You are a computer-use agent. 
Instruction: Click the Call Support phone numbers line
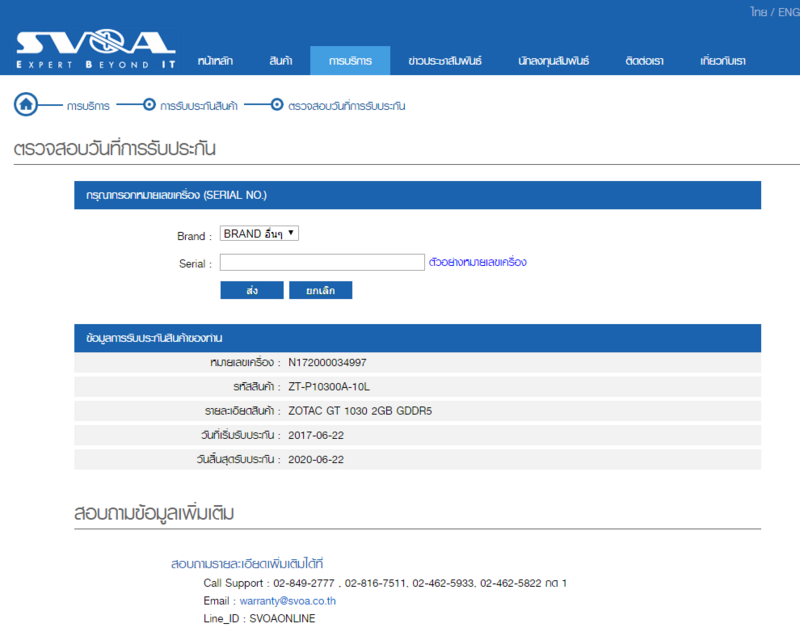(x=385, y=583)
